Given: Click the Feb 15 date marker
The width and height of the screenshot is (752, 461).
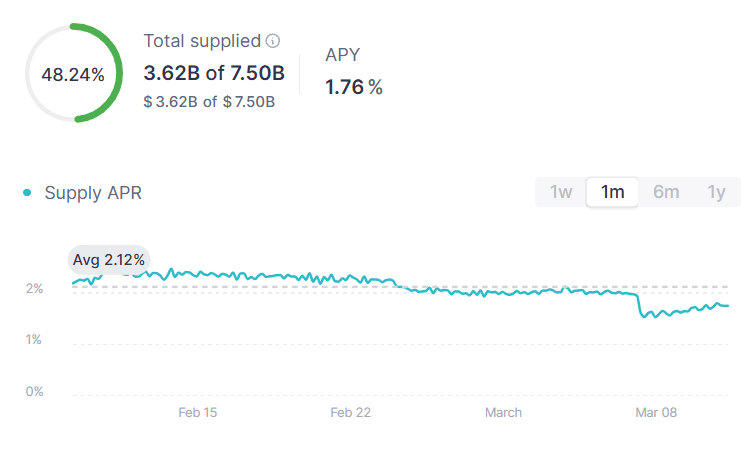Looking at the screenshot, I should 198,412.
